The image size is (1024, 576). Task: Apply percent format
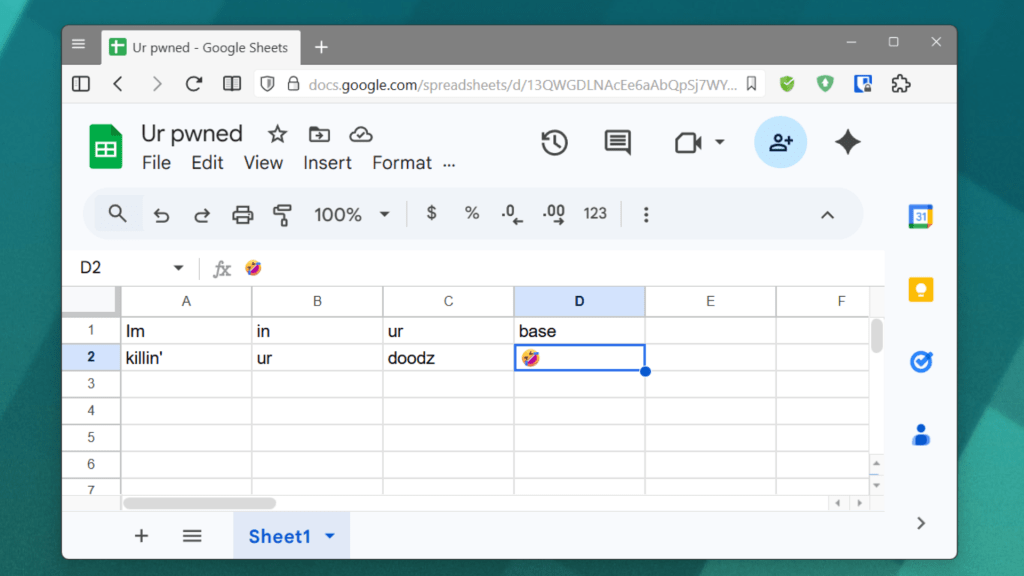tap(471, 214)
